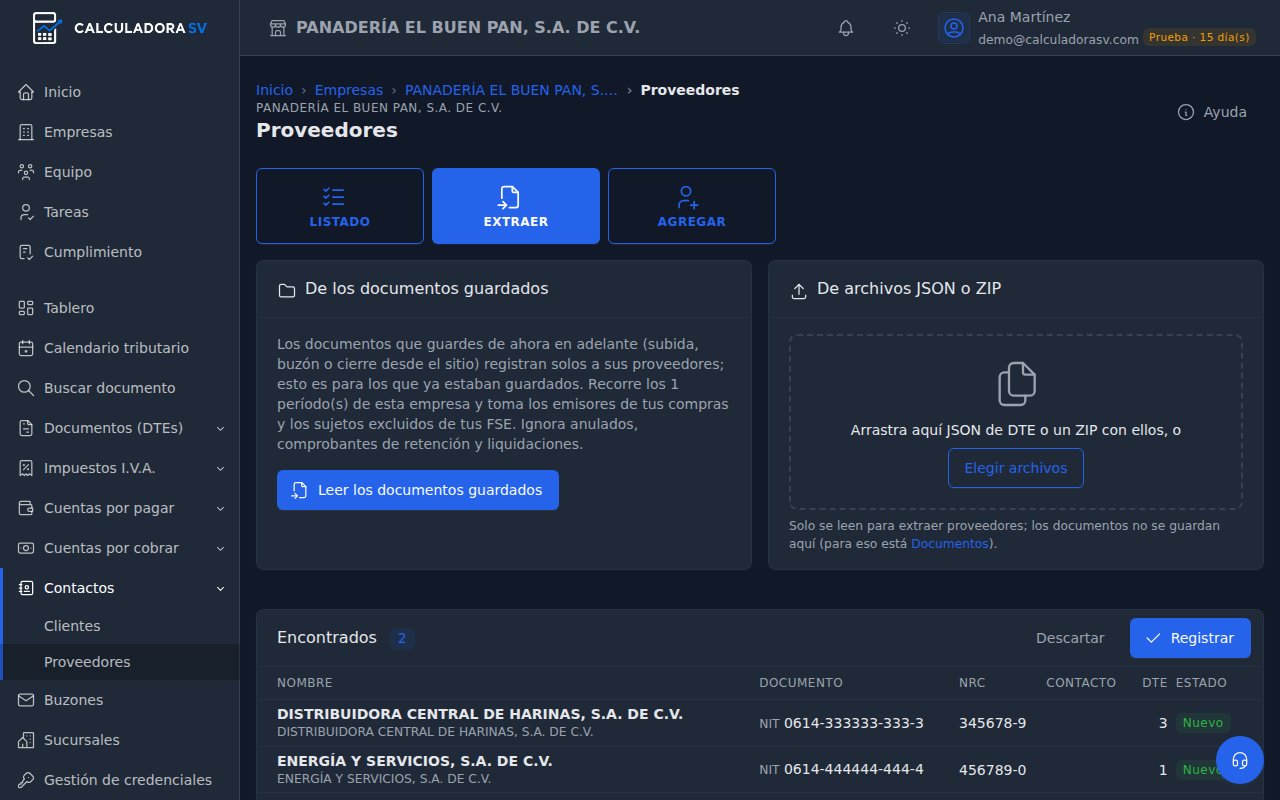1280x800 pixels.
Task: Click DISTRIBUIDORA CENTRAL DE HARINAS bold name
Action: [480, 714]
